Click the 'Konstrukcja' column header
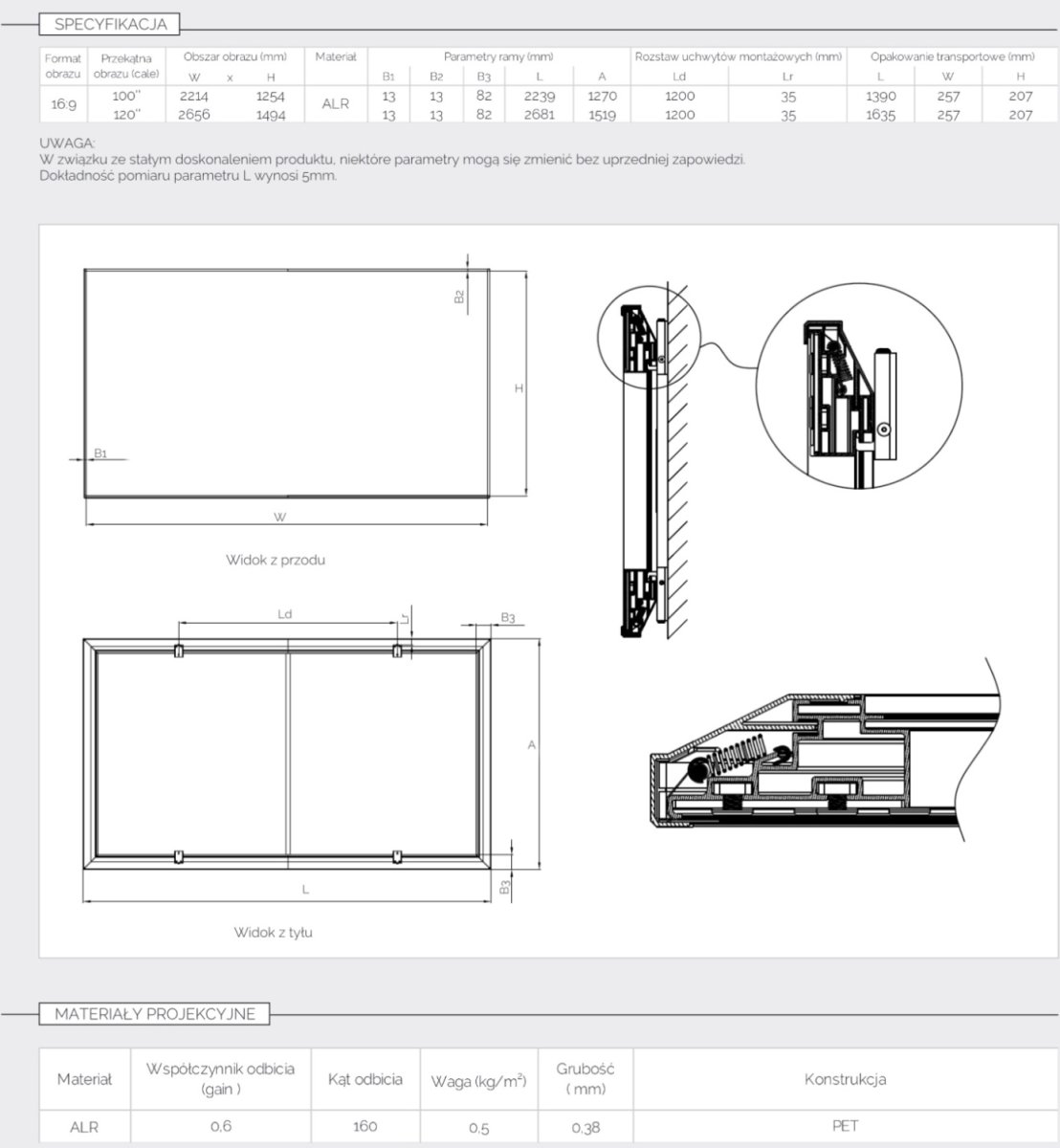The image size is (1060, 1148). pos(845,1079)
